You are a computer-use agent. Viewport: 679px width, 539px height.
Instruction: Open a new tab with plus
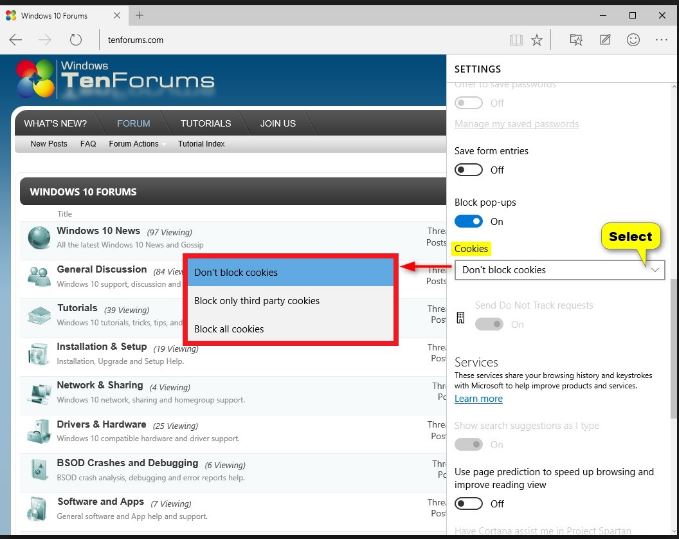(x=139, y=16)
